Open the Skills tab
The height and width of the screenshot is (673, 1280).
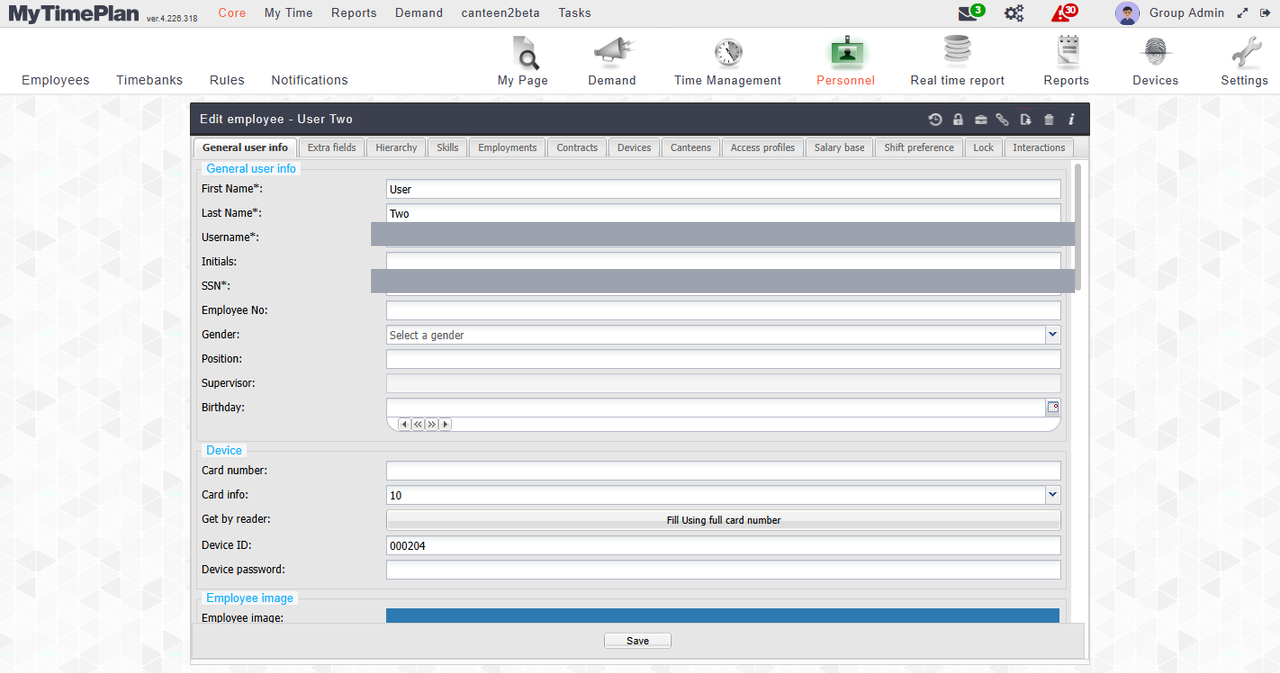coord(448,148)
